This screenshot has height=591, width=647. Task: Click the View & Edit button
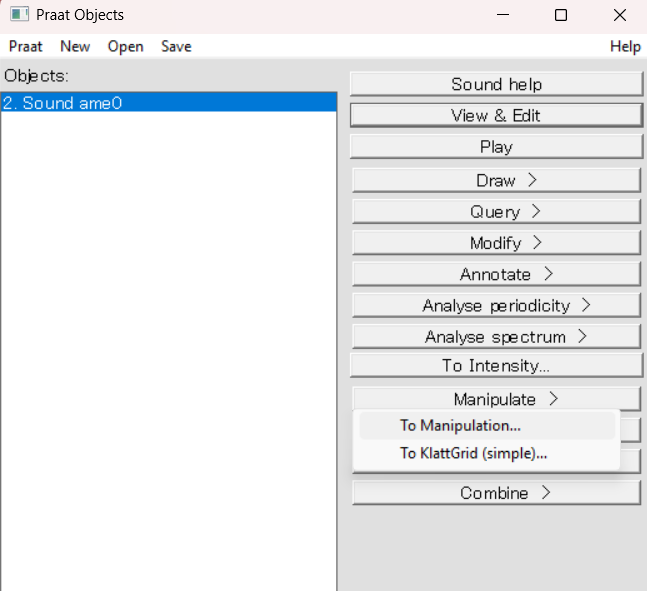pos(496,116)
